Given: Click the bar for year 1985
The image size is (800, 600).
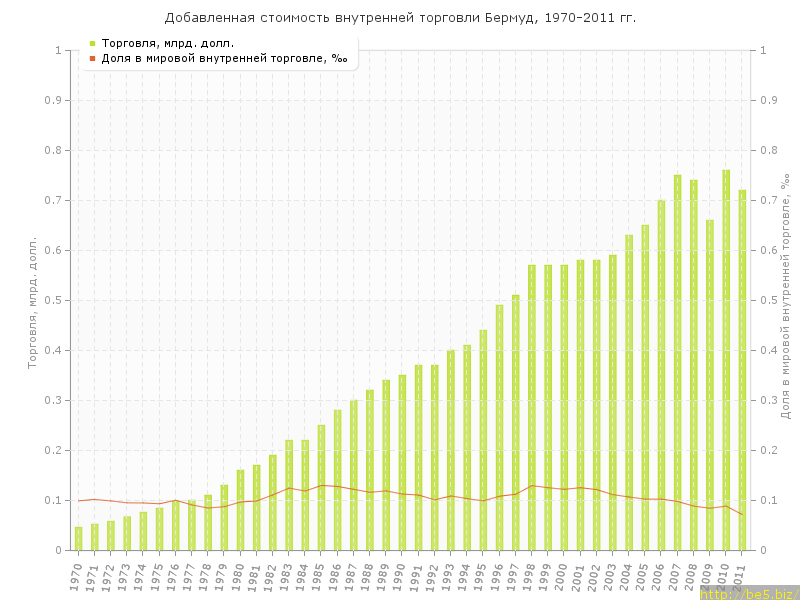Looking at the screenshot, I should [x=321, y=488].
